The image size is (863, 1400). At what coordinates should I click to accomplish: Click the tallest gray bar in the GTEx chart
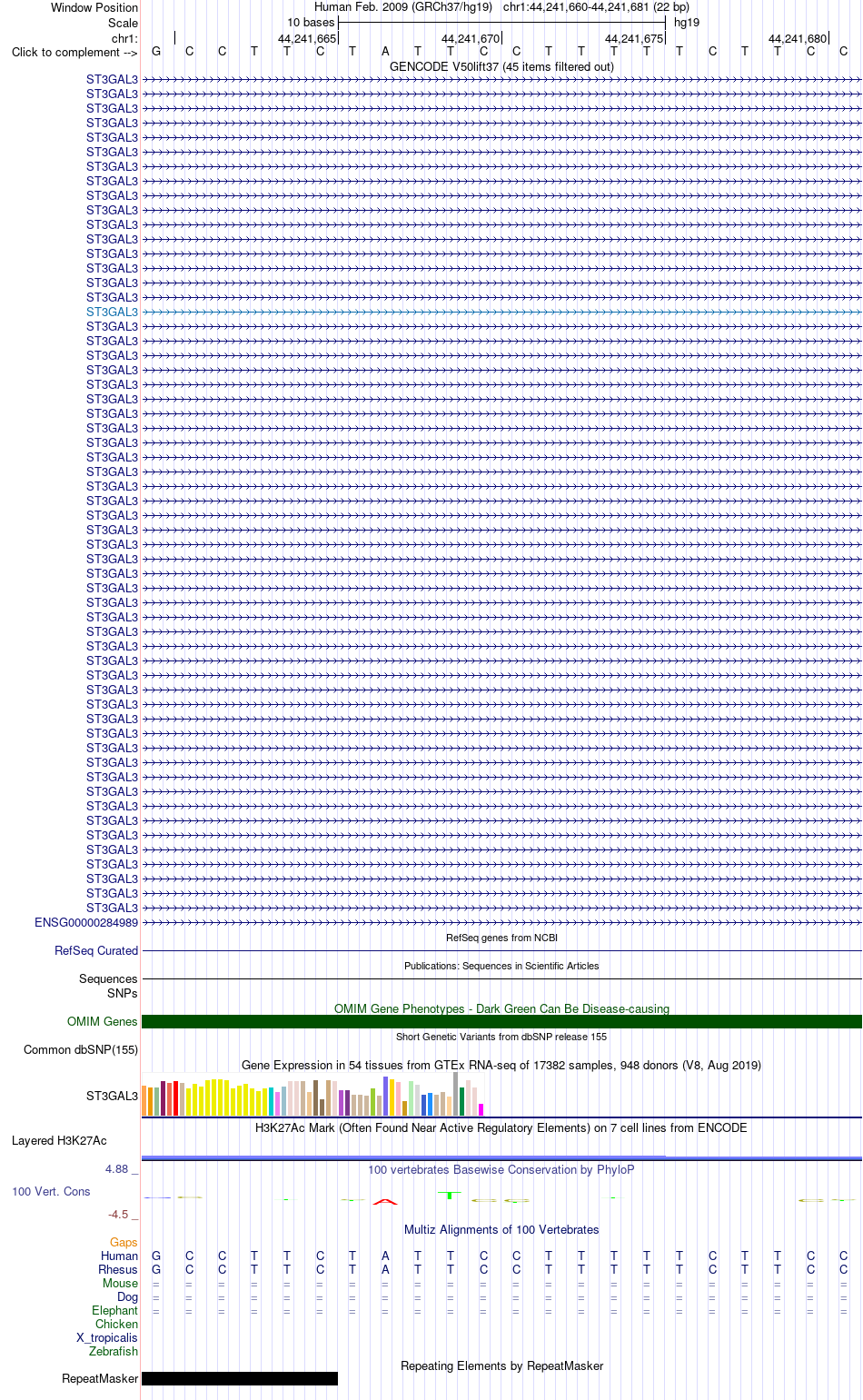pos(456,1094)
